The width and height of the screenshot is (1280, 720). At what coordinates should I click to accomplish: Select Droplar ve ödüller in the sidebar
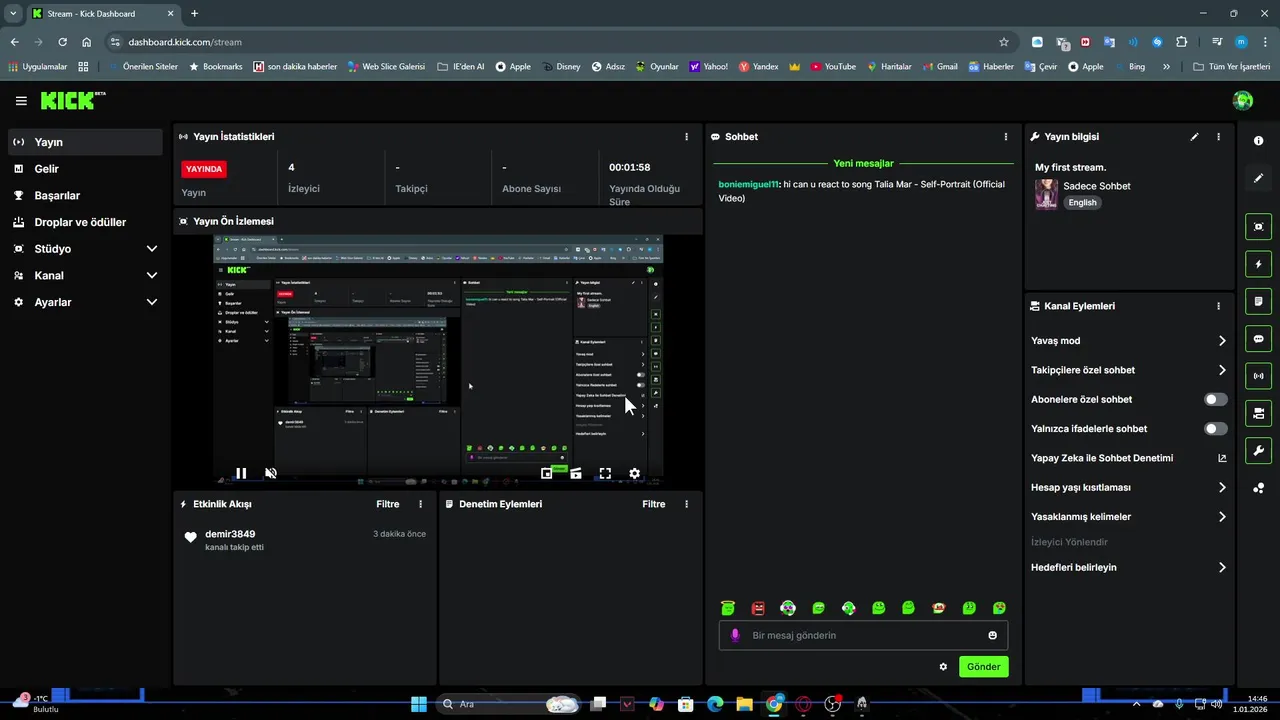coord(85,222)
